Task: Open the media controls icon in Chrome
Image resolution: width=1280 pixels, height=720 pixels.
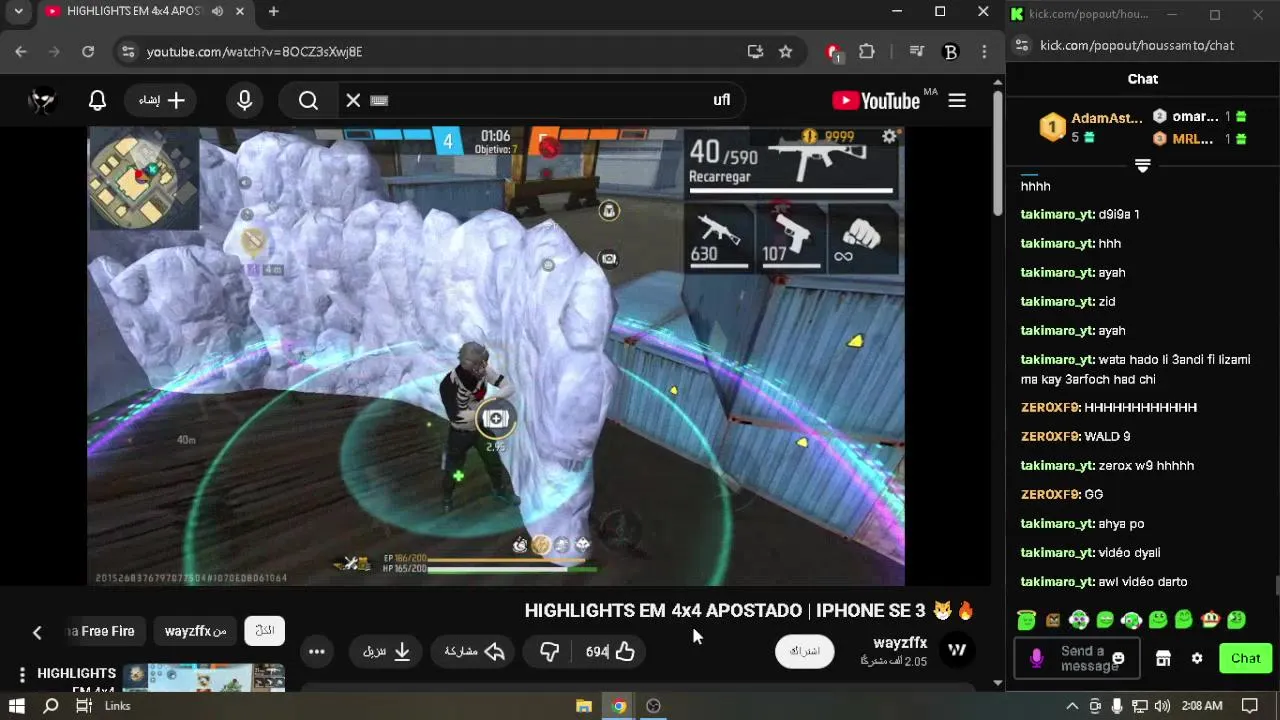Action: (916, 51)
